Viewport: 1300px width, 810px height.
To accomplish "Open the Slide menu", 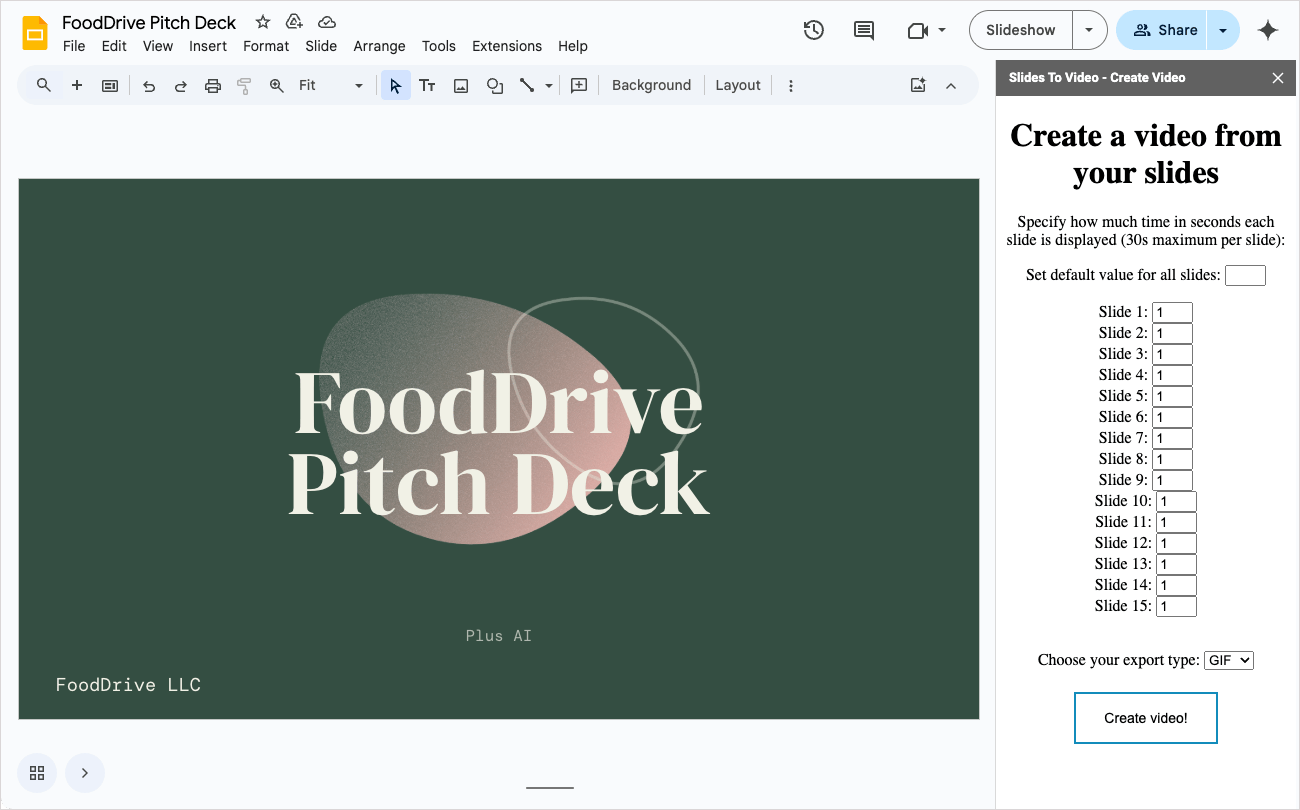I will 321,46.
